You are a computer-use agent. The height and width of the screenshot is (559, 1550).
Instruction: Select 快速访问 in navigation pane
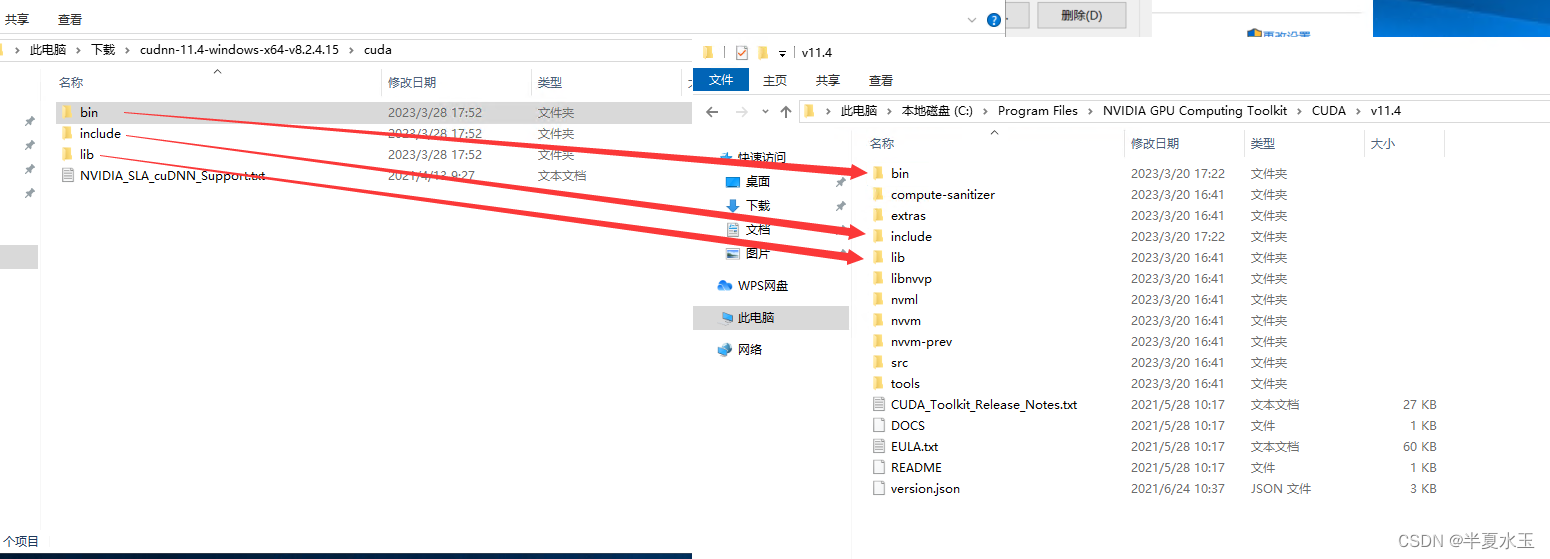762,157
